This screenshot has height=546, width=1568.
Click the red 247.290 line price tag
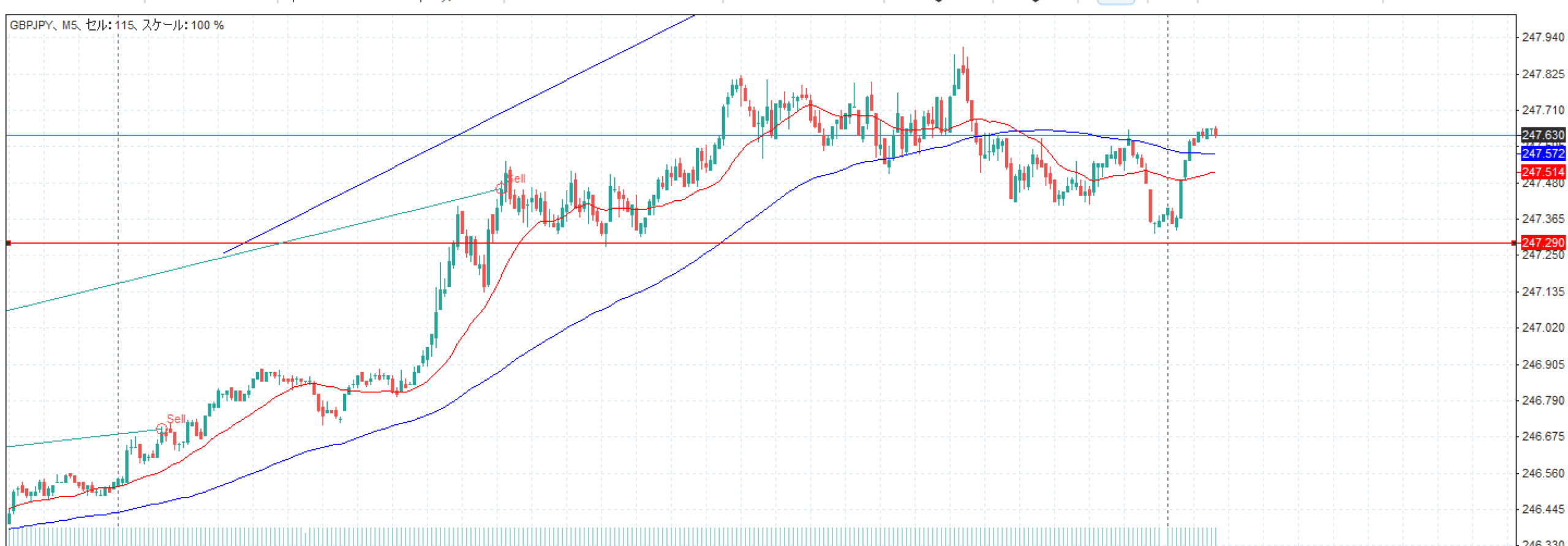(x=1542, y=243)
